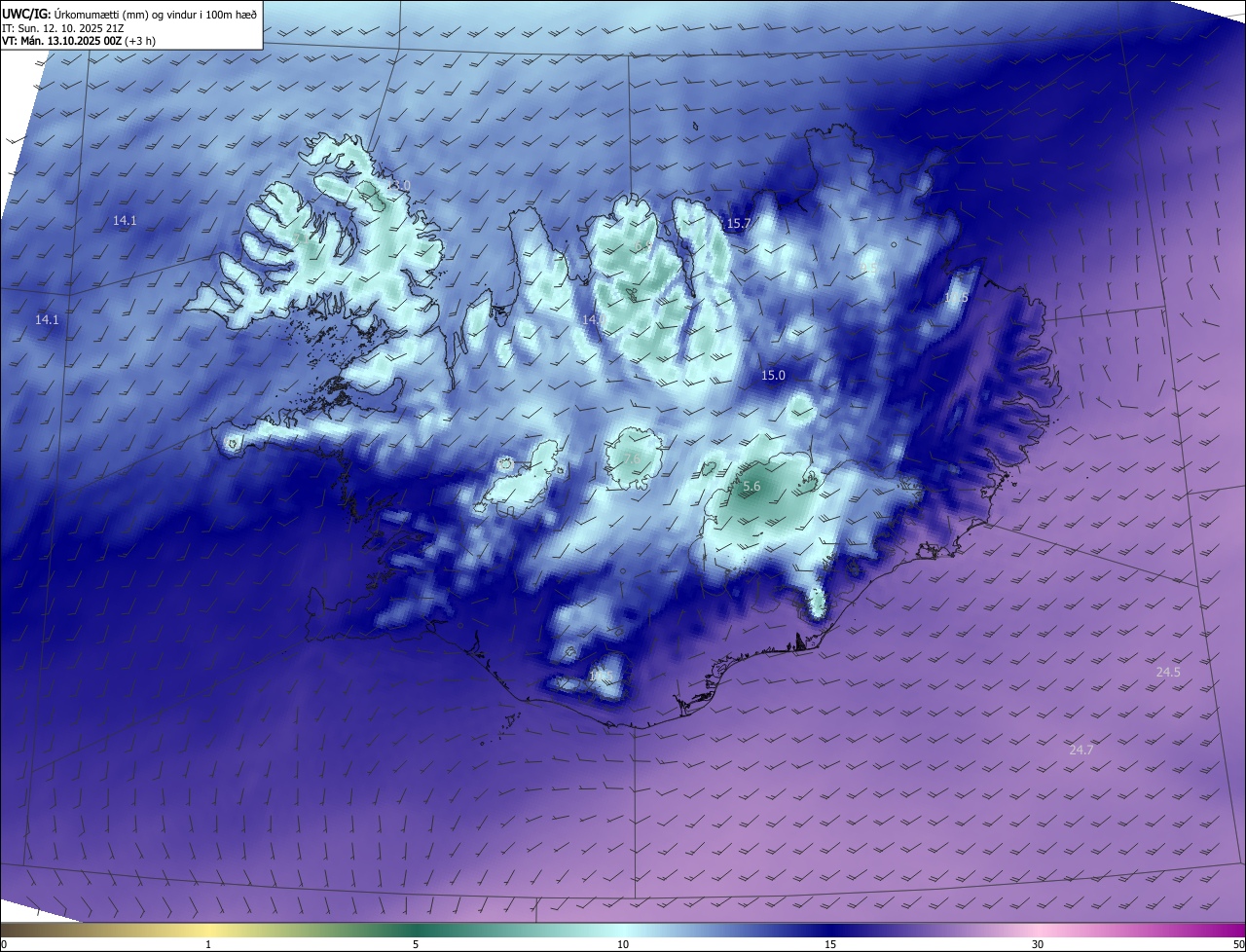Click the '5' tick on the colour scale
Viewport: 1246px width, 952px height.
(x=416, y=944)
